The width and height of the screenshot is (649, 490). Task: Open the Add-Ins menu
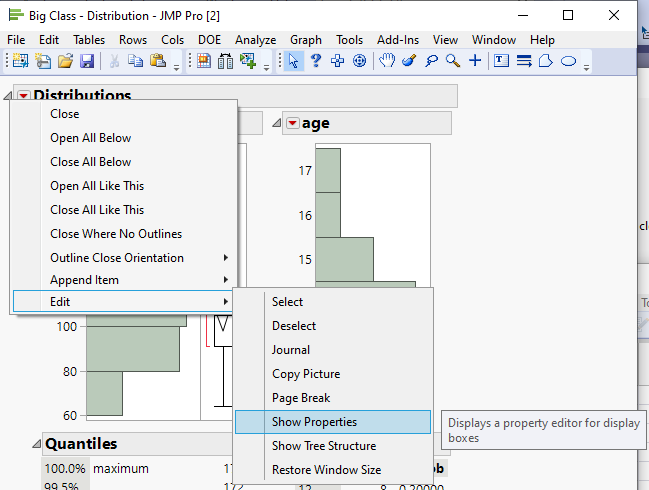[x=399, y=40]
